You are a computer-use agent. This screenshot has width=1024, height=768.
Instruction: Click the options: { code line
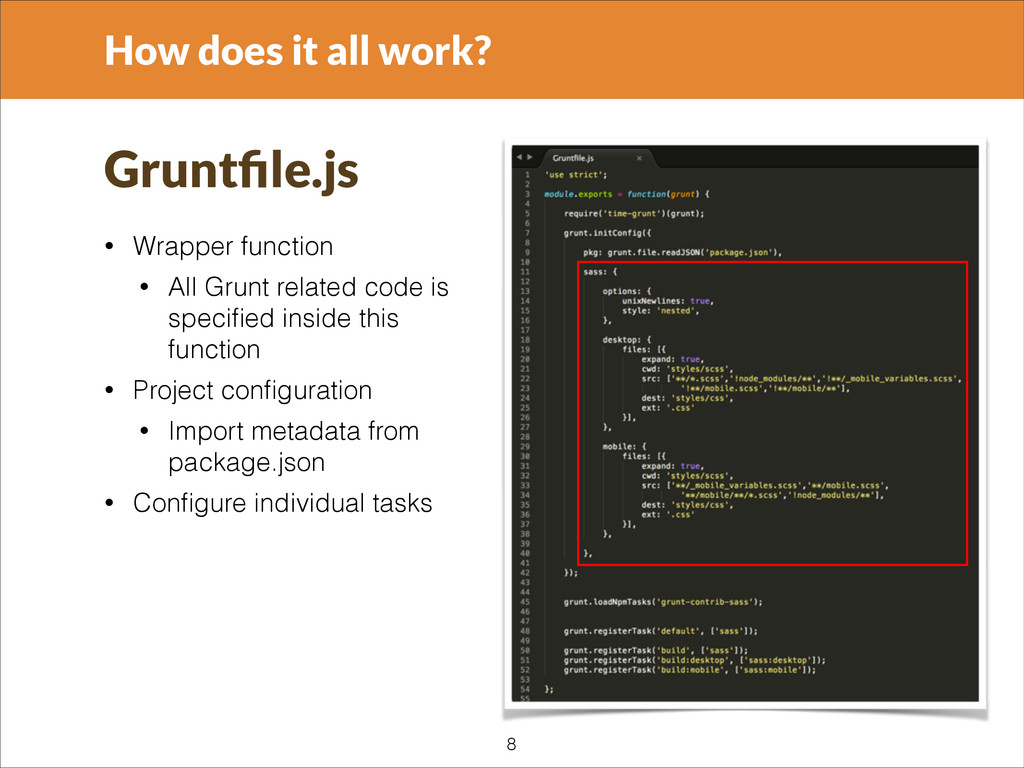pos(627,291)
